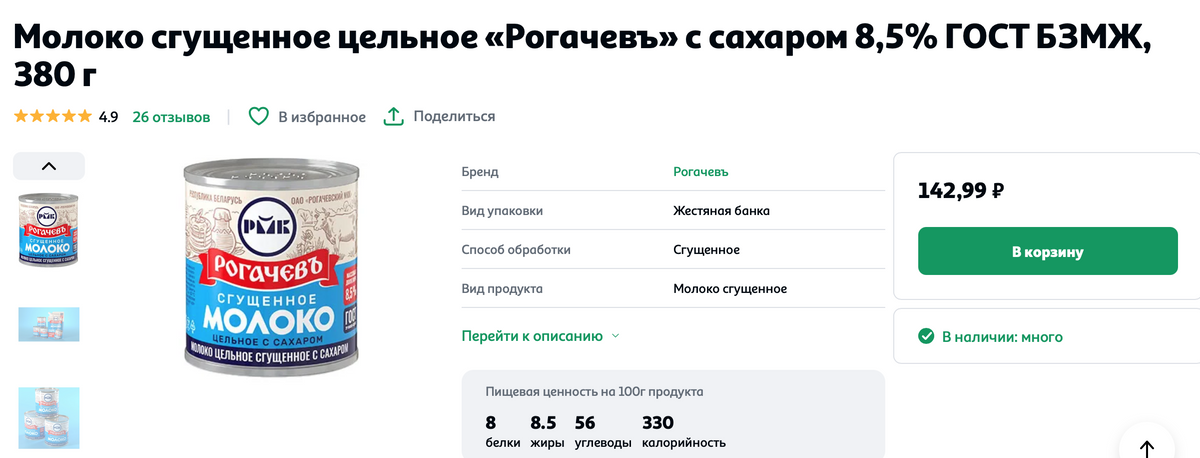This screenshot has width=1200, height=458.
Task: Click the share upload icon
Action: 394,117
